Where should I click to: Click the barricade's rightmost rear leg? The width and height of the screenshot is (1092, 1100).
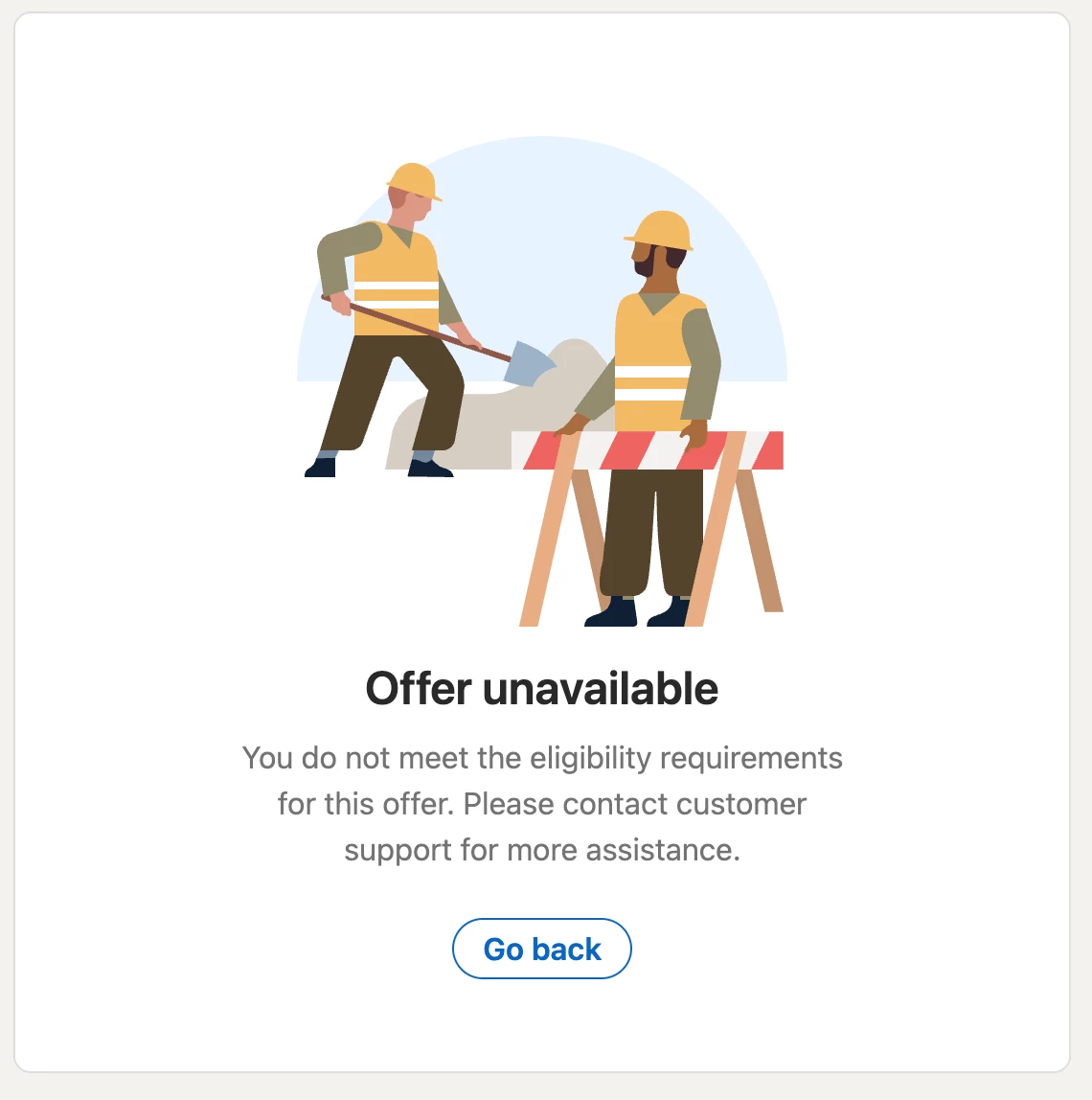(760, 540)
